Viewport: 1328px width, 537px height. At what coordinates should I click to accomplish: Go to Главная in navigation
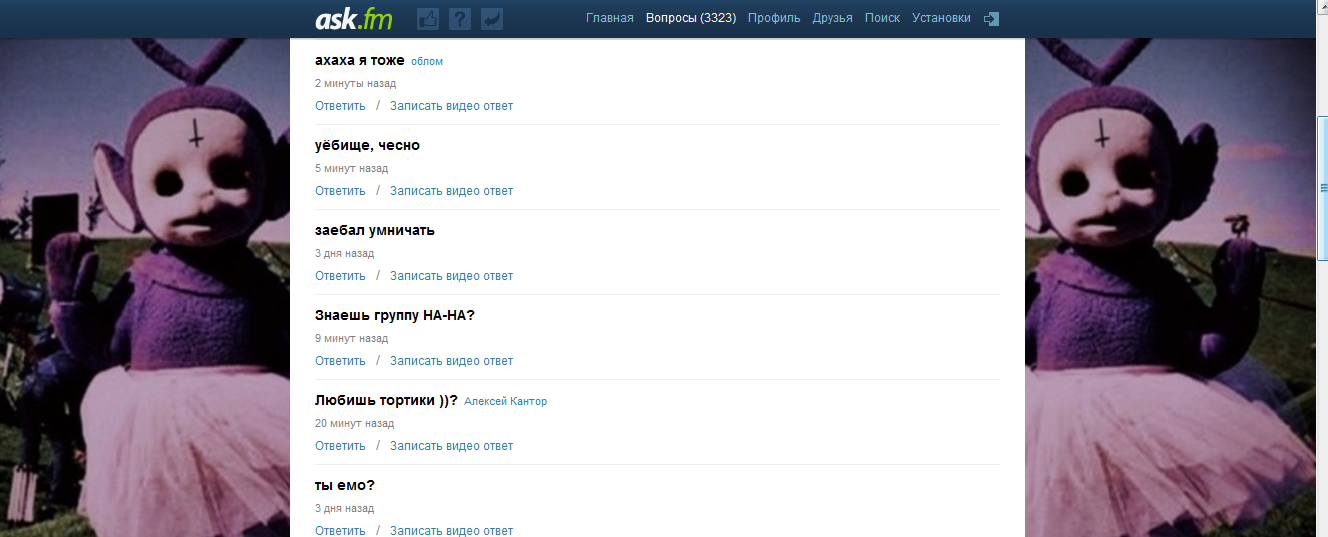610,18
